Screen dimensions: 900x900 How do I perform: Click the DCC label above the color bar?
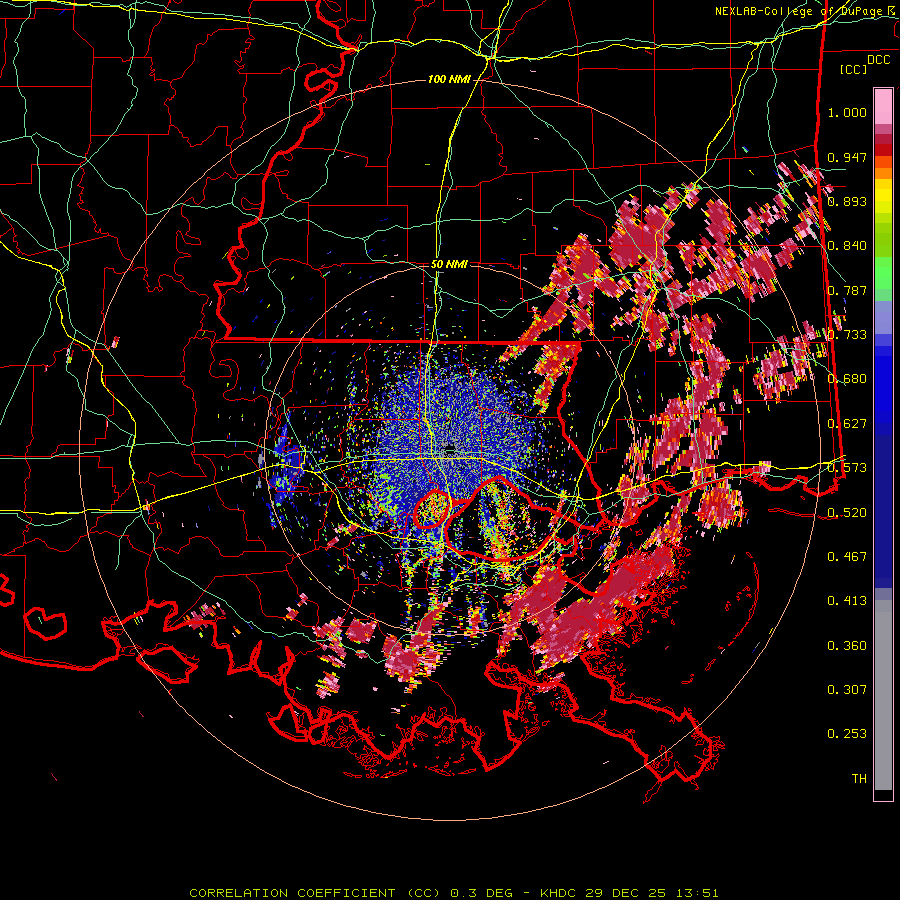click(879, 60)
